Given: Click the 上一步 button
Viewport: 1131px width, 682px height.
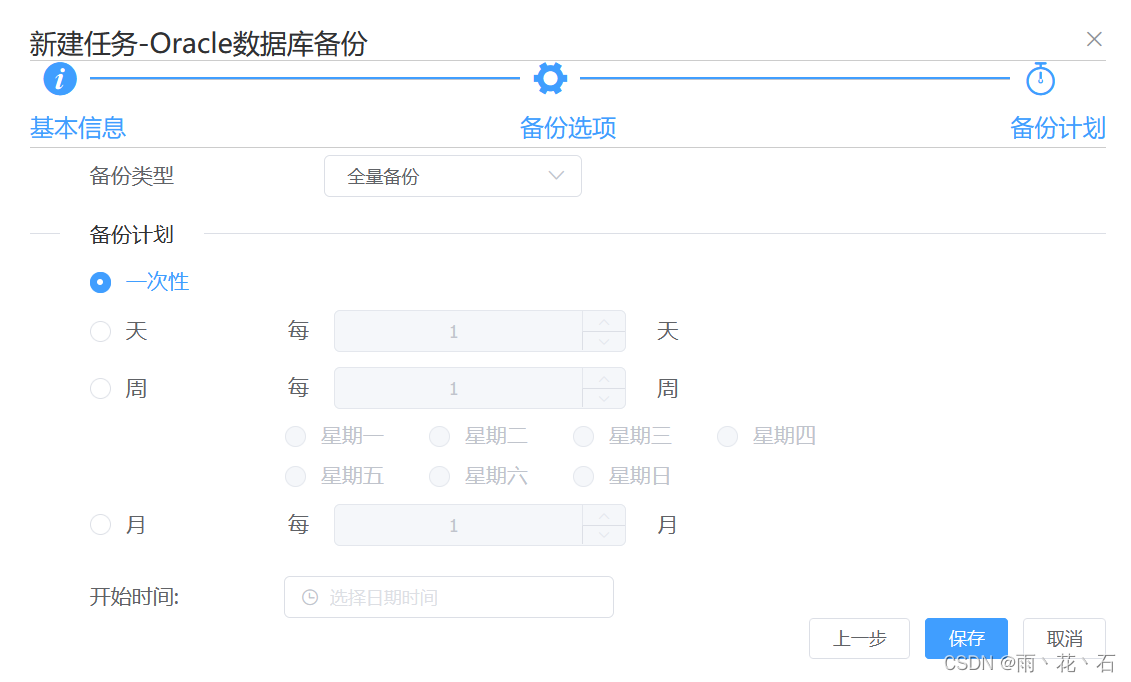Looking at the screenshot, I should point(859,638).
